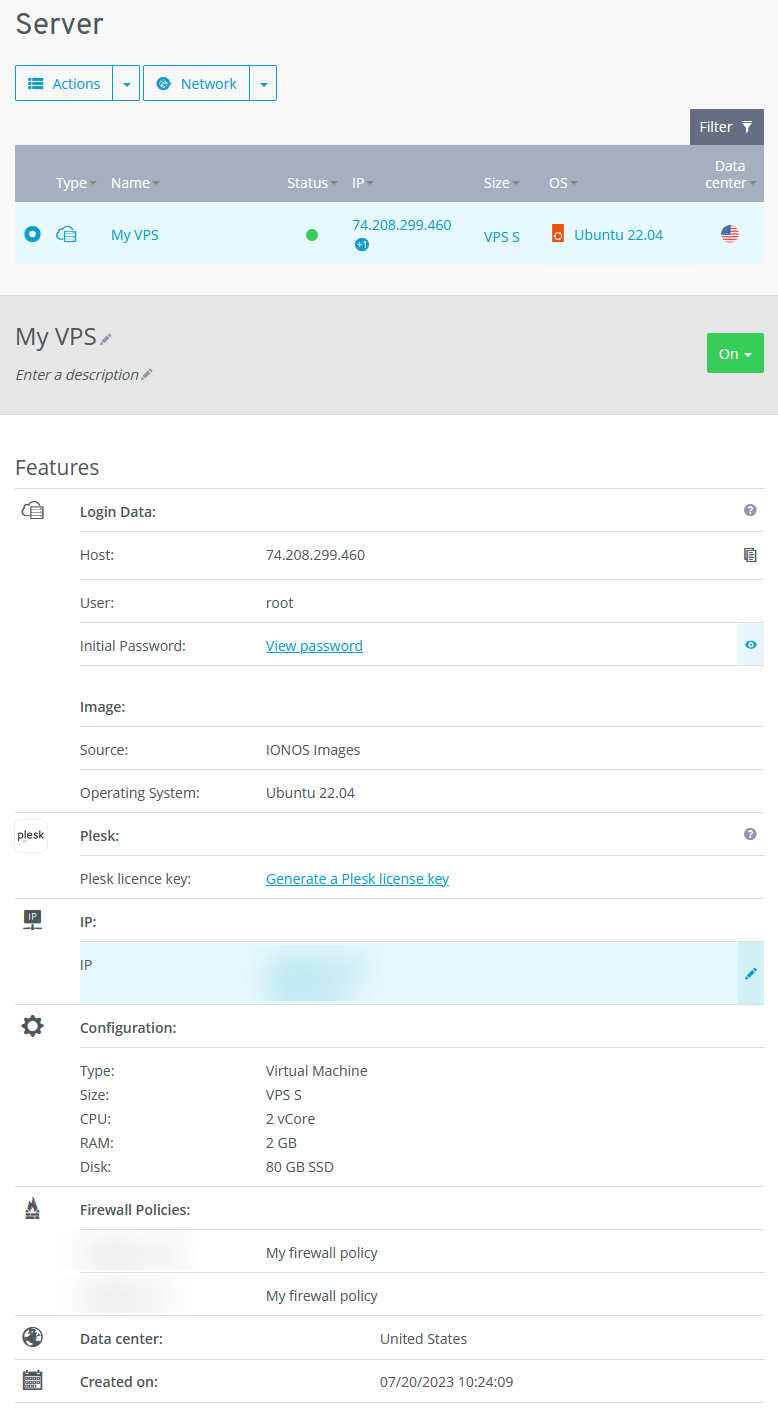Click the Firewall Policies icon
Viewport: 778px width, 1416px height.
tap(32, 1208)
